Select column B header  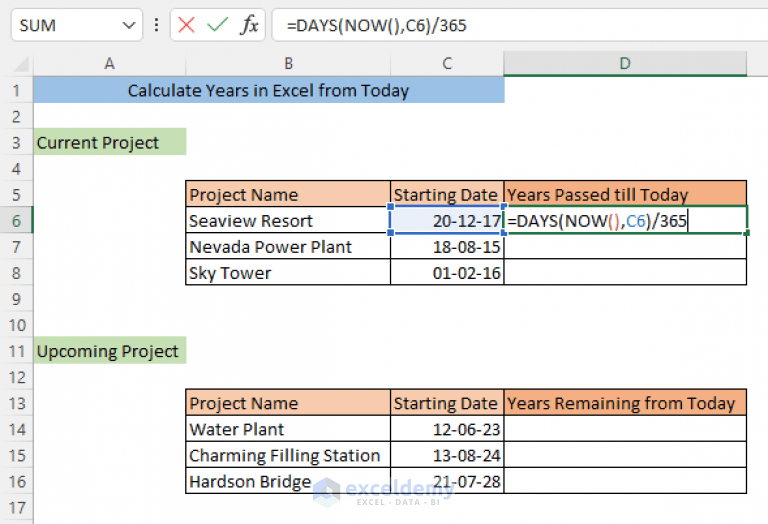tap(288, 64)
